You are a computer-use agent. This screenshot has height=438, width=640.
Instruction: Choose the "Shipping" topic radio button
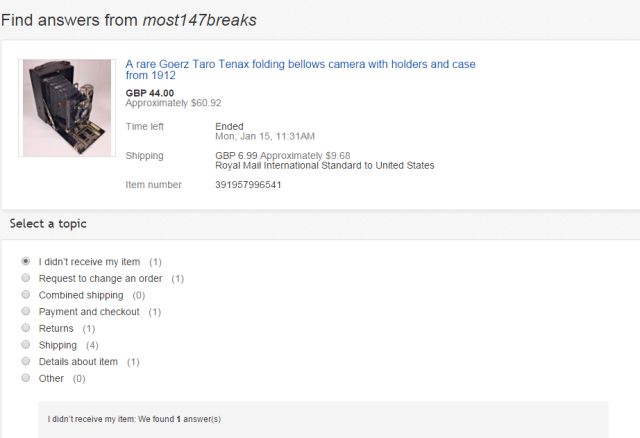click(x=26, y=345)
